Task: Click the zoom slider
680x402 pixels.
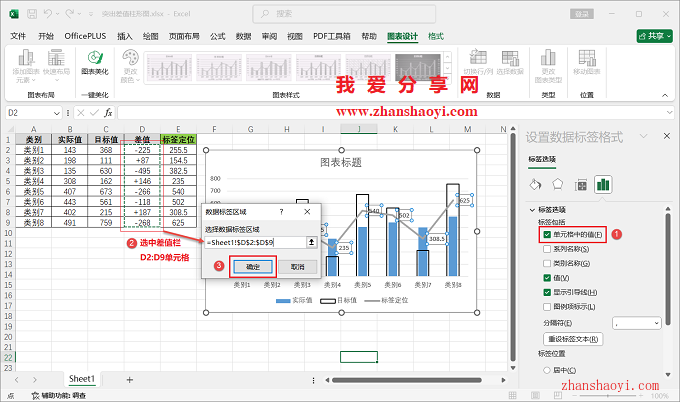Action: 607,395
